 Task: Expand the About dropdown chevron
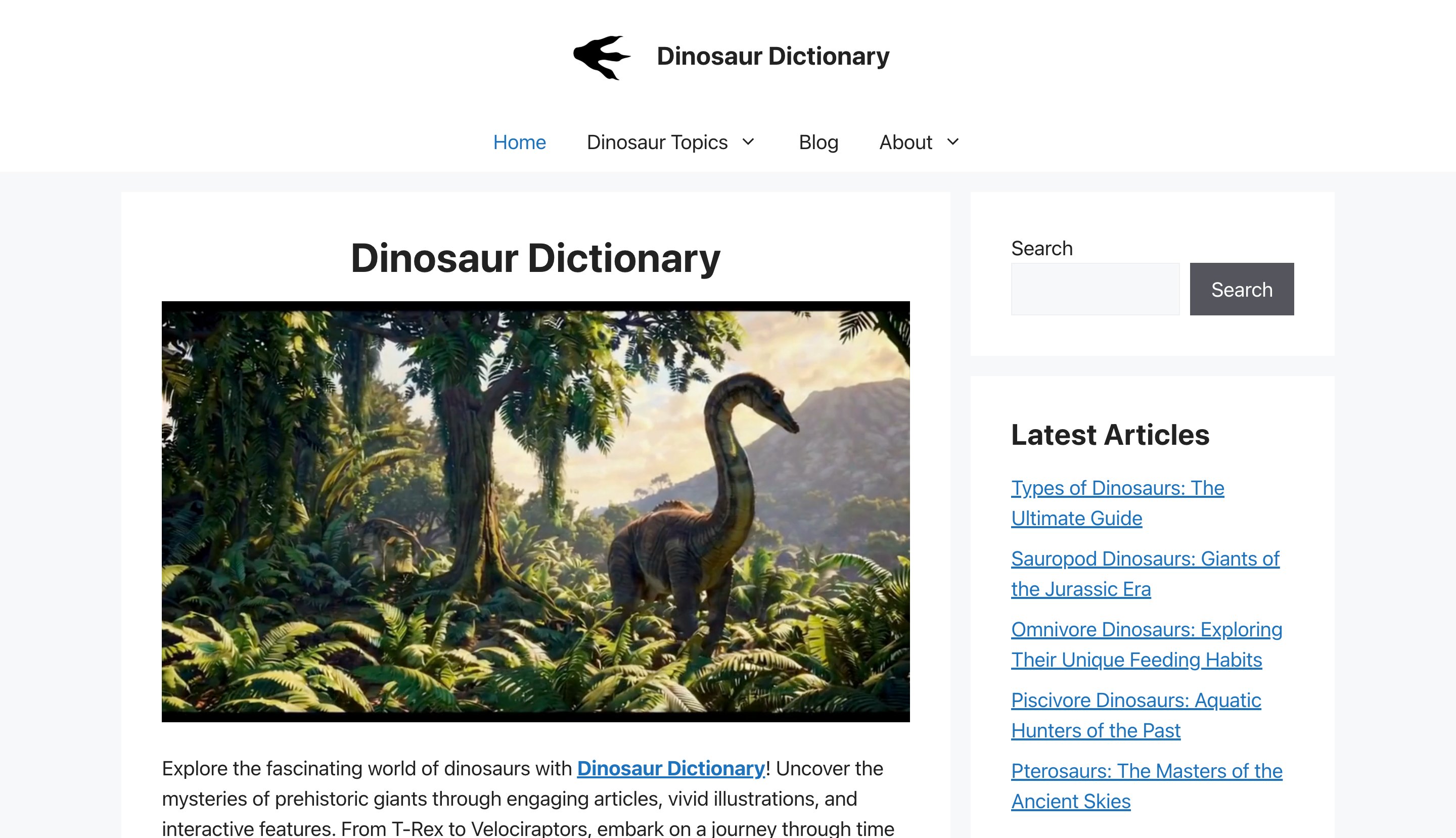pyautogui.click(x=953, y=142)
